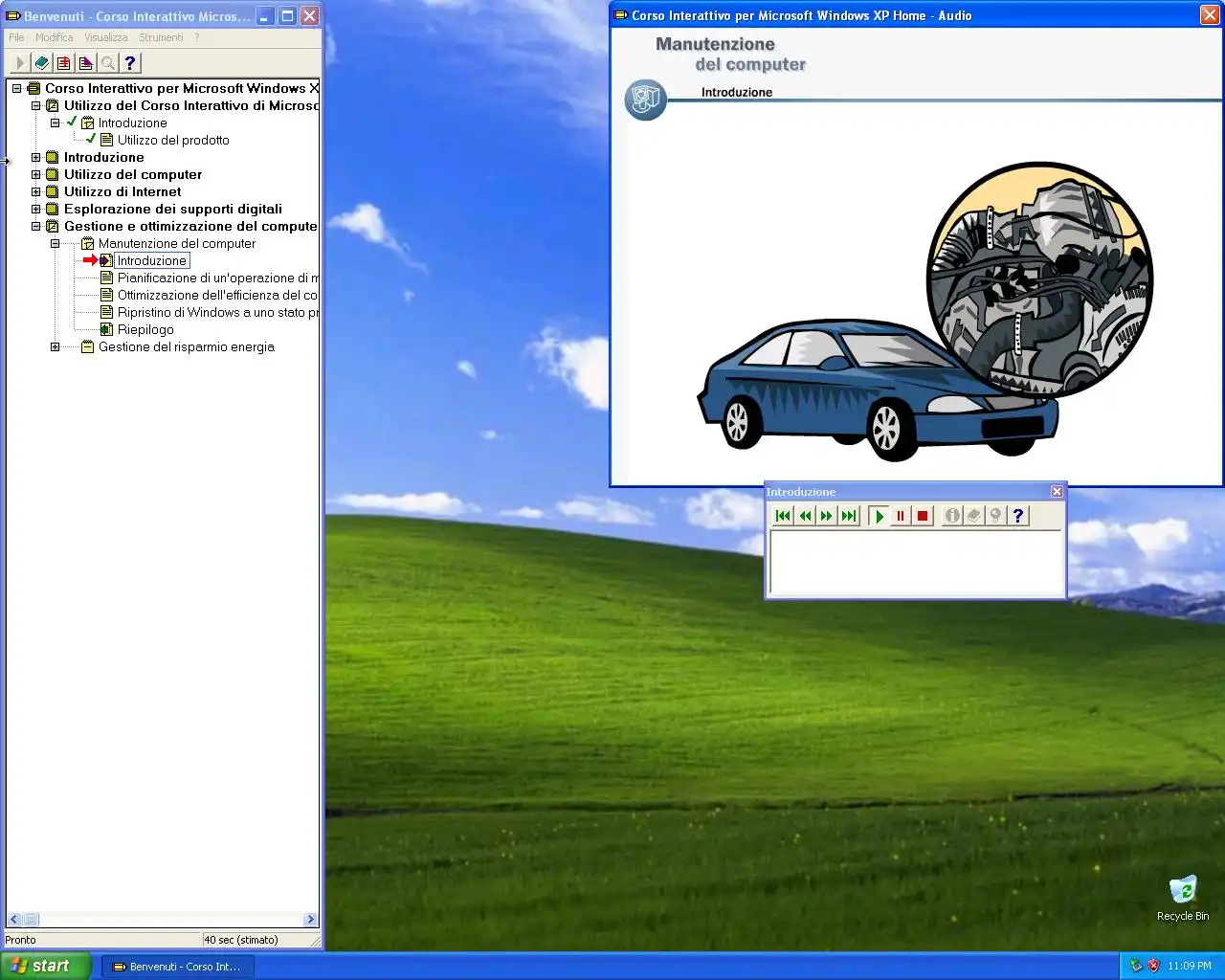Collapse the Manutenzione del computer node
1225x980 pixels.
(56, 243)
